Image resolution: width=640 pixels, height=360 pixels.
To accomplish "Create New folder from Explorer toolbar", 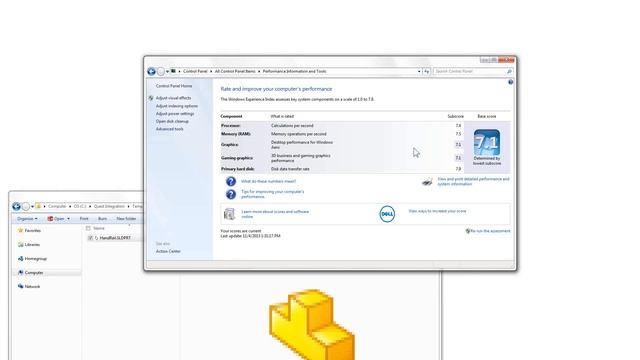I will 126,219.
